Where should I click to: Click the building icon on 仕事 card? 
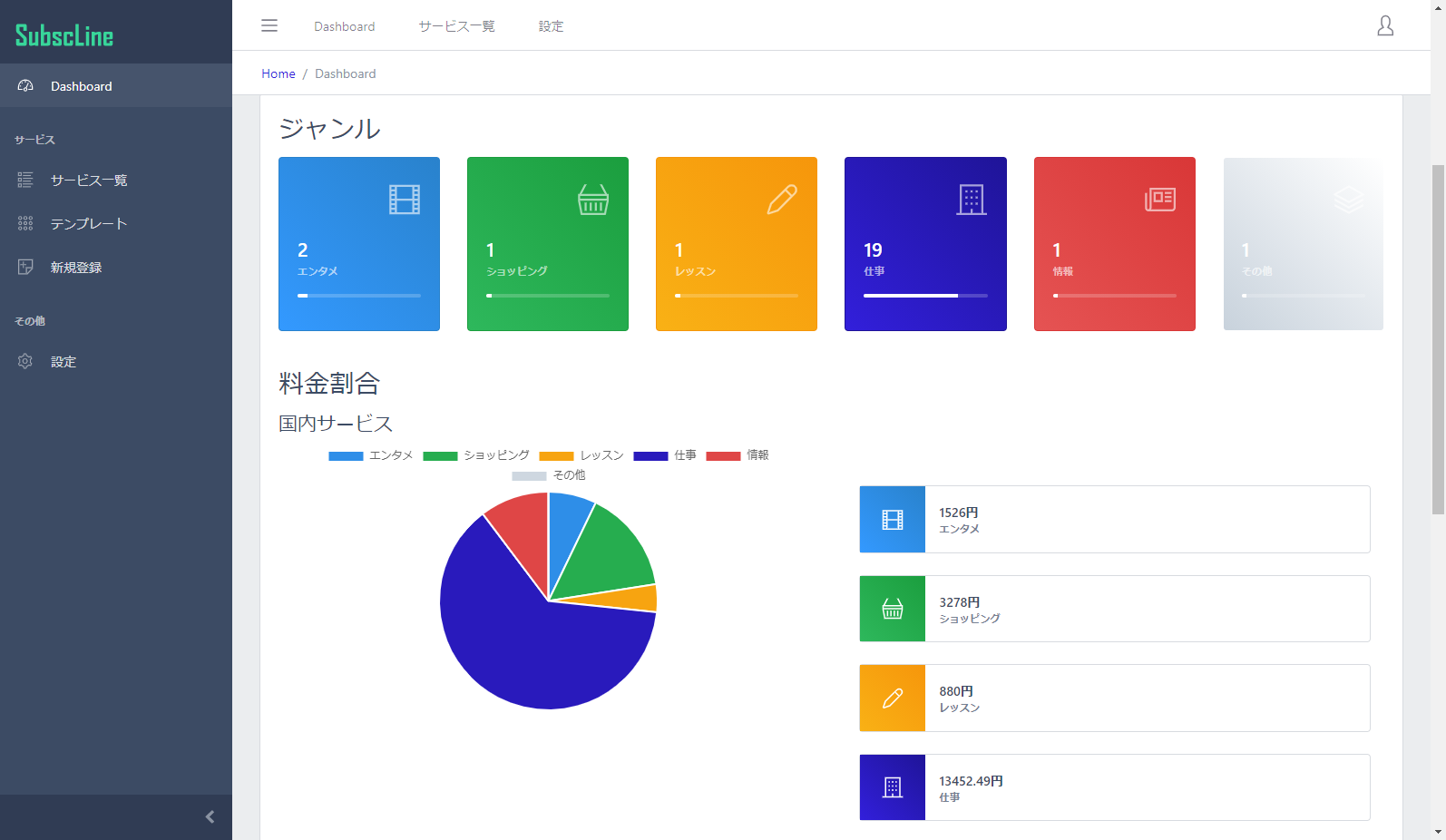coord(971,200)
